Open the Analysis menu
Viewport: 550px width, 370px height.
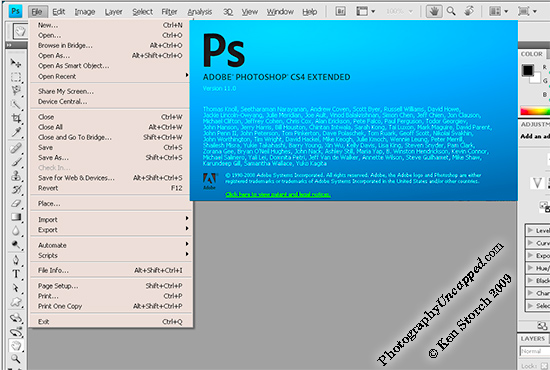point(200,12)
